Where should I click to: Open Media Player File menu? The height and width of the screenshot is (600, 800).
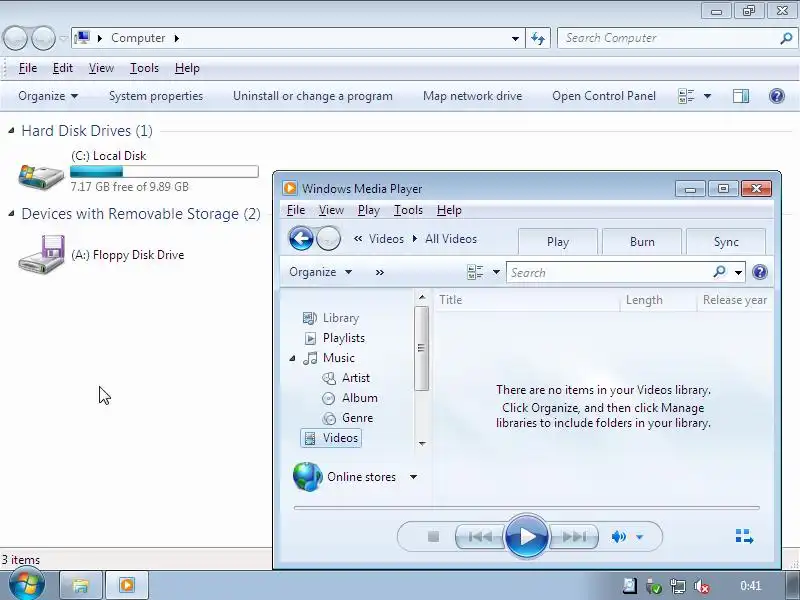[x=296, y=210]
